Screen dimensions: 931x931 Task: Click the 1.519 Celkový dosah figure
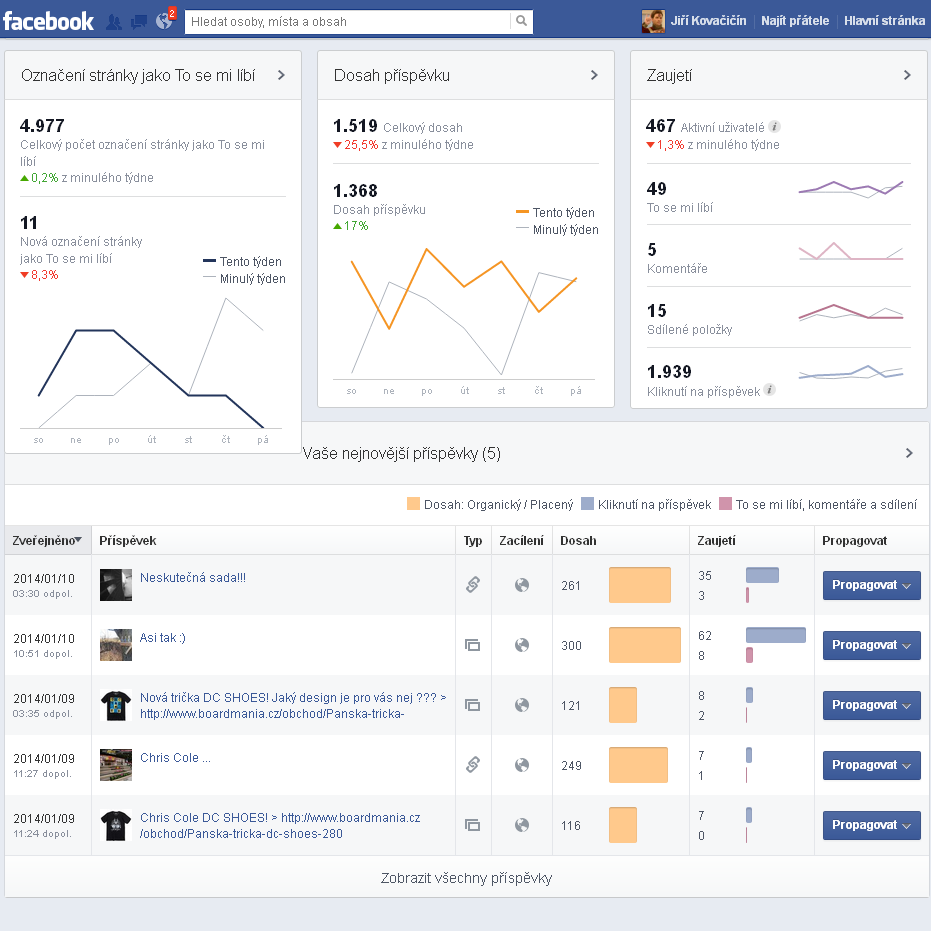[355, 126]
